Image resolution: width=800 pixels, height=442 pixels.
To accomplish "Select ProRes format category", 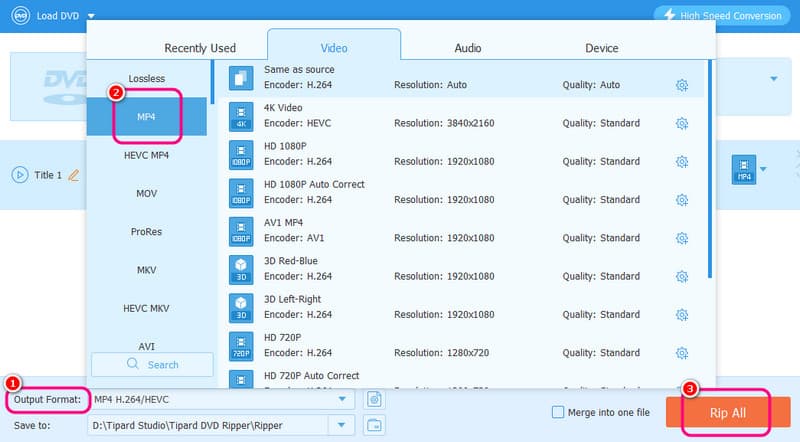I will click(147, 232).
